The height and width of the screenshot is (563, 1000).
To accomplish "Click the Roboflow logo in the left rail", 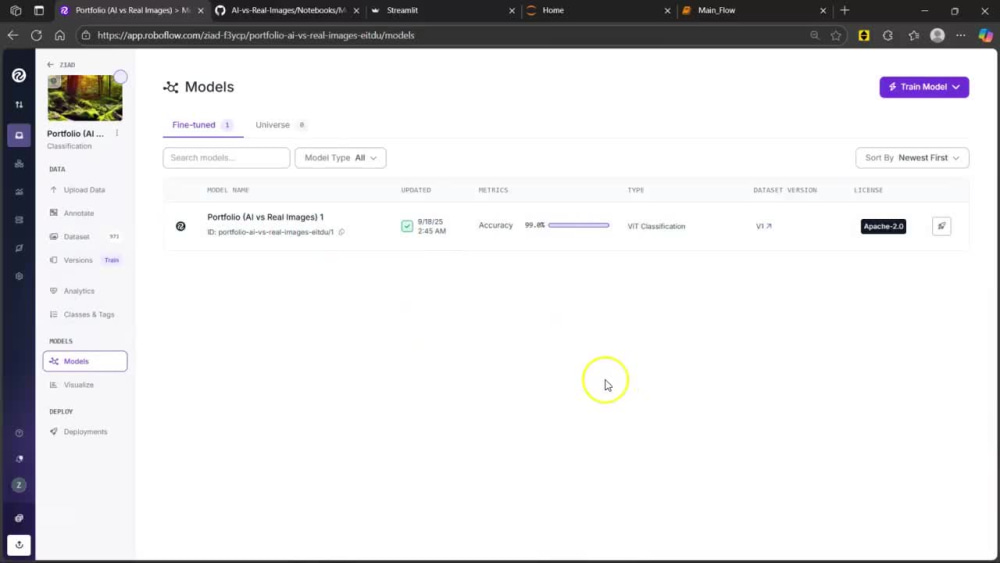I will click(x=18, y=75).
